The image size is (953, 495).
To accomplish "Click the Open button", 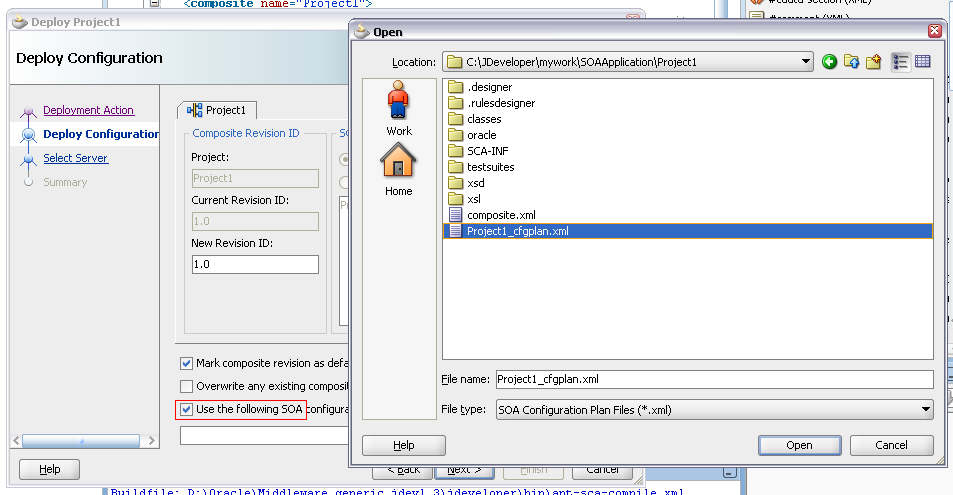I will pos(799,445).
